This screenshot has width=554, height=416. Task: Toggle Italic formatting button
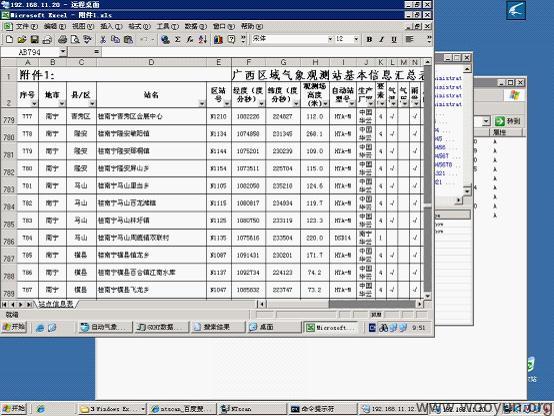382,39
